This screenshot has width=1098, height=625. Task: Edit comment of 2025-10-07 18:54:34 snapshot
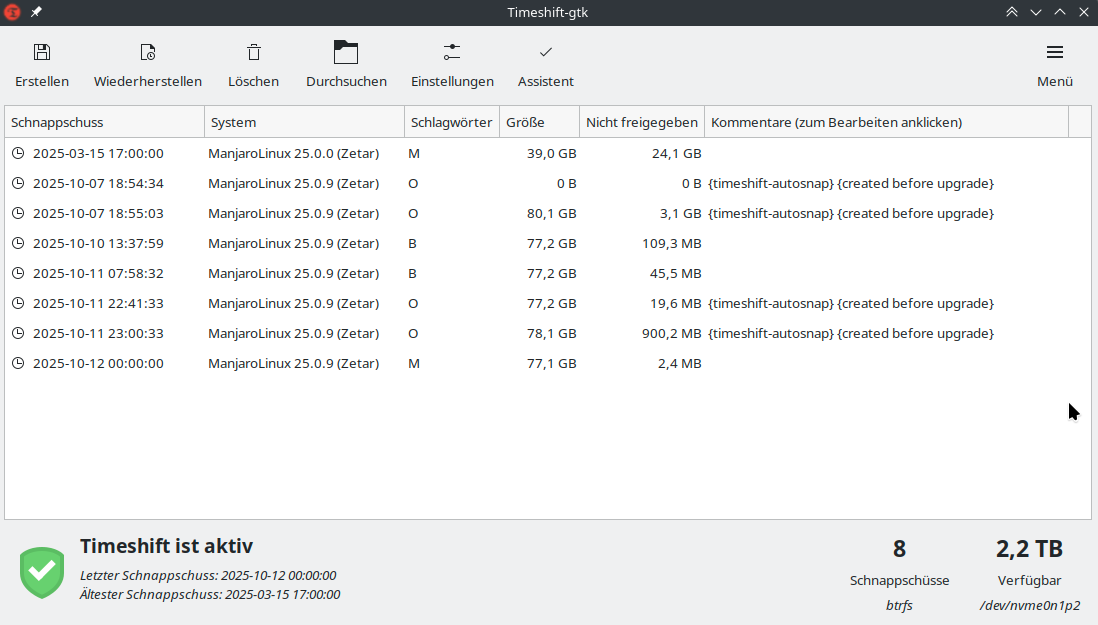pyautogui.click(x=851, y=183)
